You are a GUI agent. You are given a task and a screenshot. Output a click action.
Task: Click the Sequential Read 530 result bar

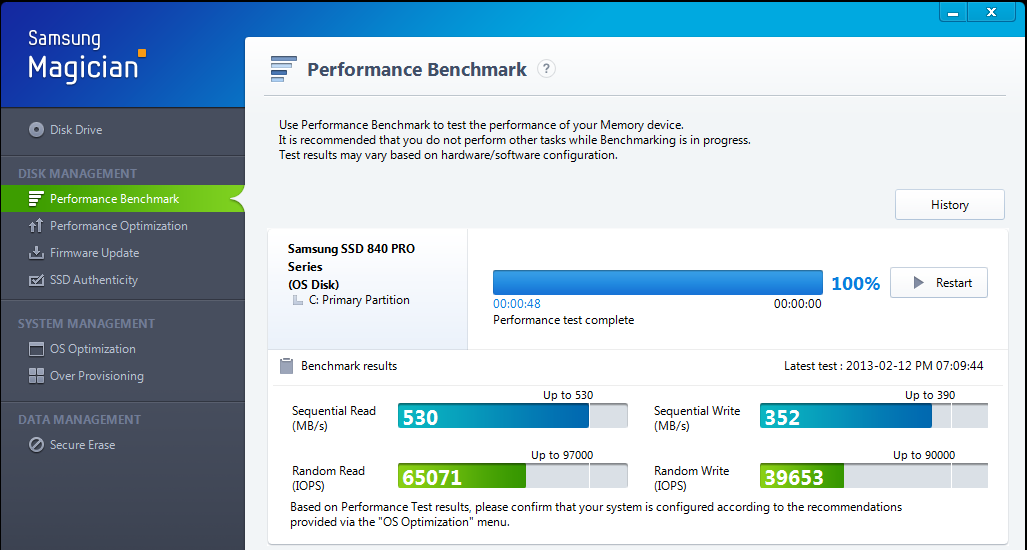coord(513,416)
